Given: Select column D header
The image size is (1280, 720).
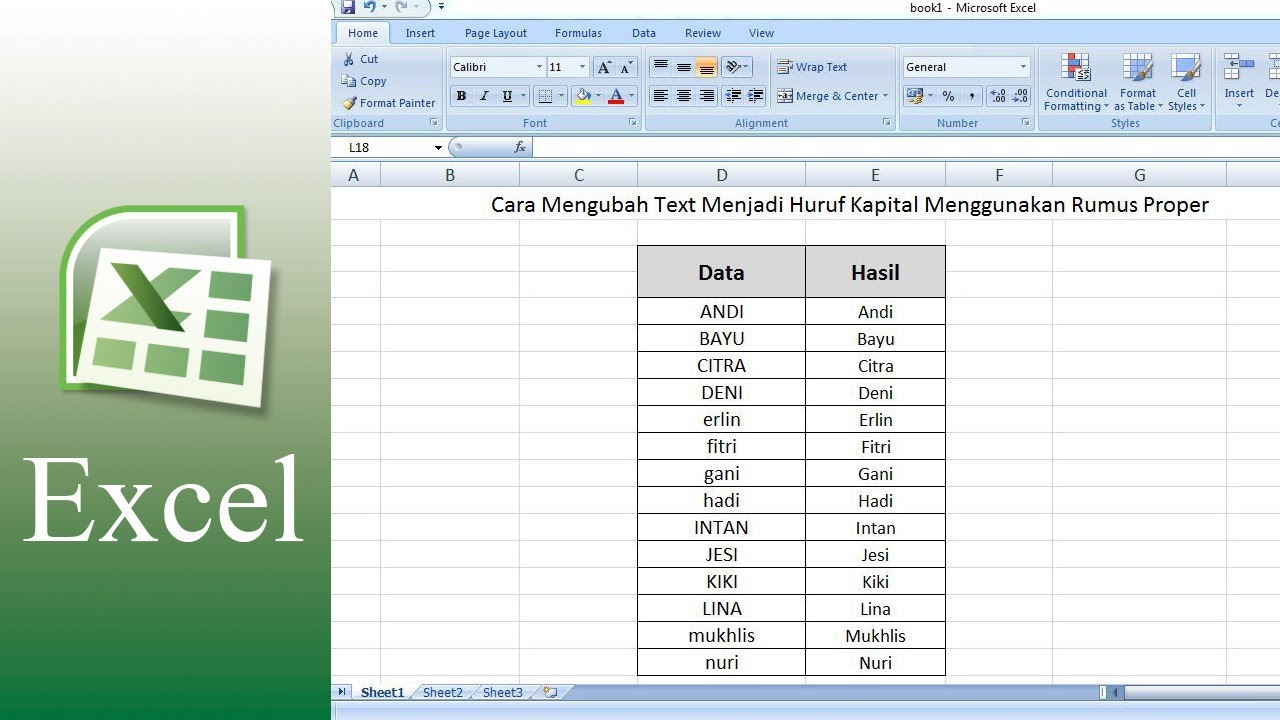Looking at the screenshot, I should point(722,175).
